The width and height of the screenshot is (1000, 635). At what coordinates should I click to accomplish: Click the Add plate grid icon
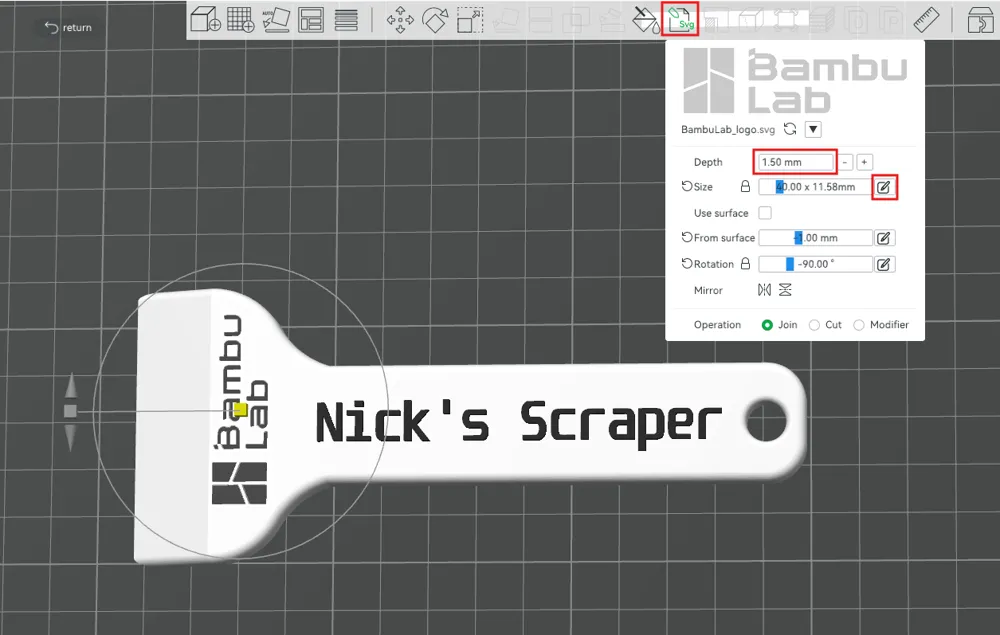coord(240,20)
